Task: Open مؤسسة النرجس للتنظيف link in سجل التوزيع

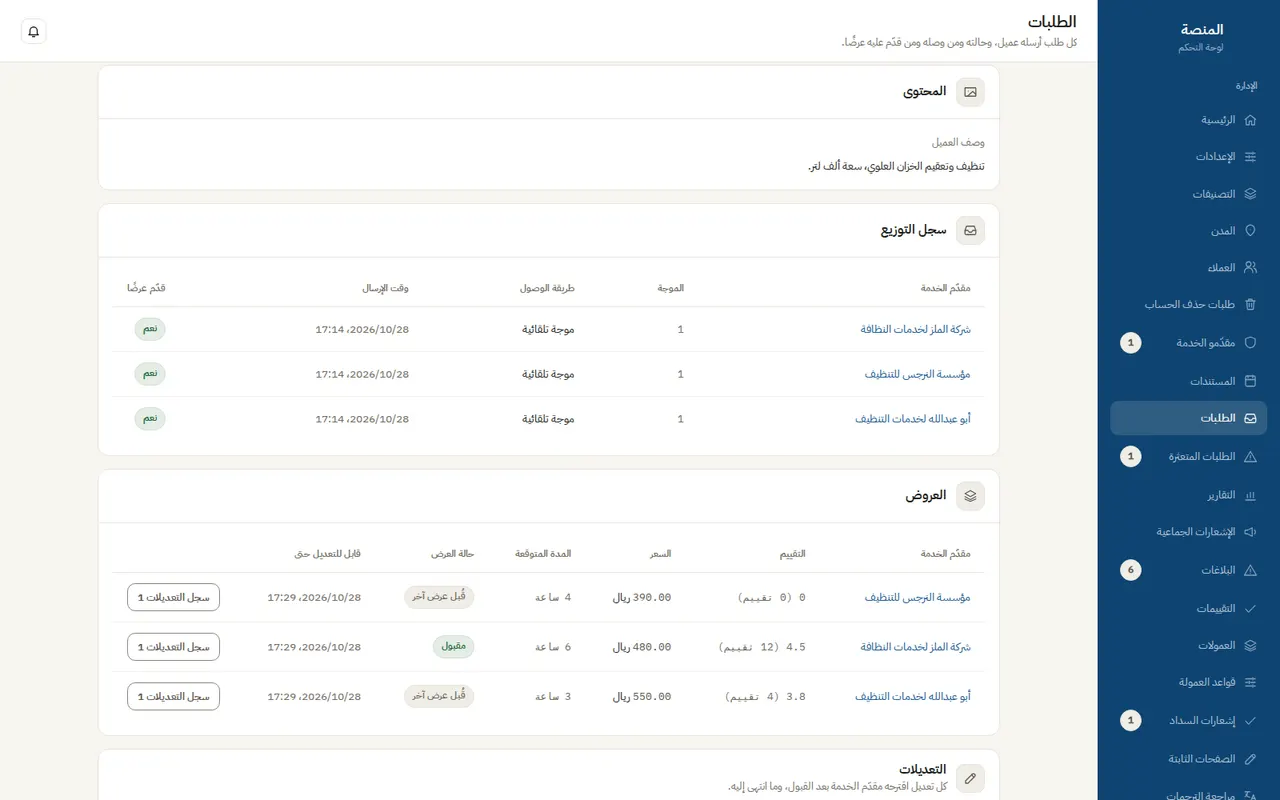Action: point(917,374)
